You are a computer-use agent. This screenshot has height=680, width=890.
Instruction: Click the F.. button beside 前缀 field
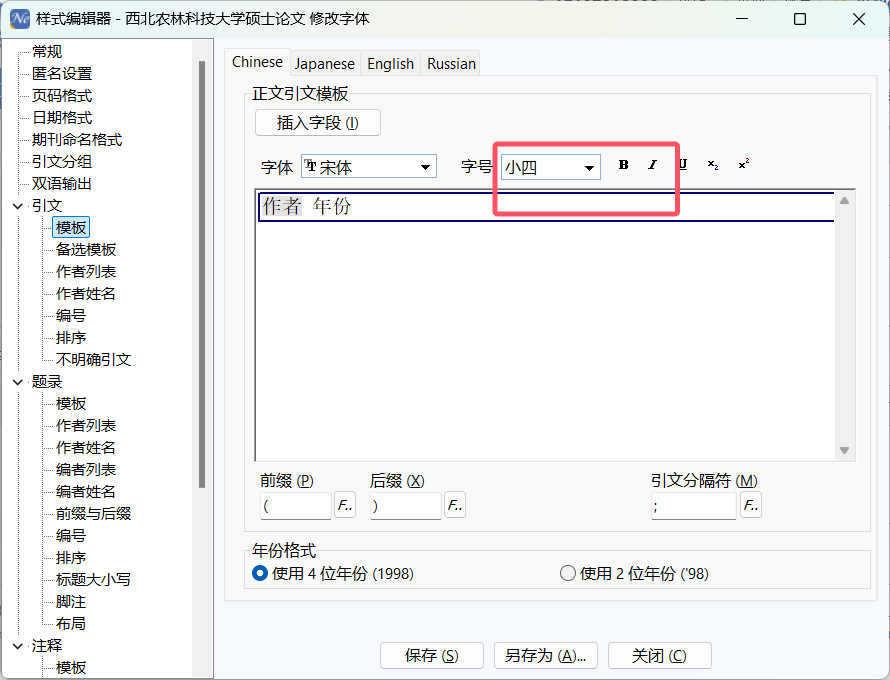click(345, 505)
